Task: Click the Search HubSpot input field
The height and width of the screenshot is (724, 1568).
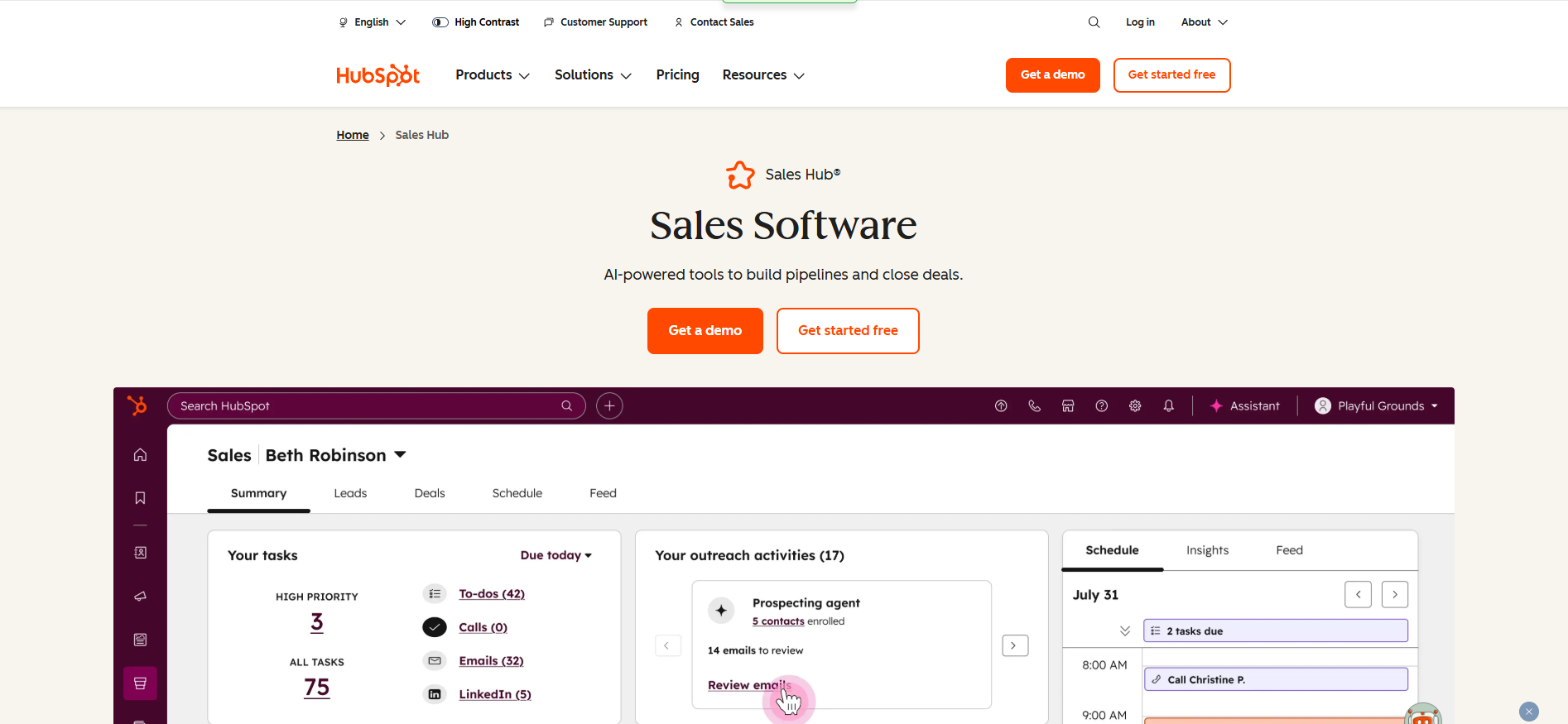Action: coord(377,405)
